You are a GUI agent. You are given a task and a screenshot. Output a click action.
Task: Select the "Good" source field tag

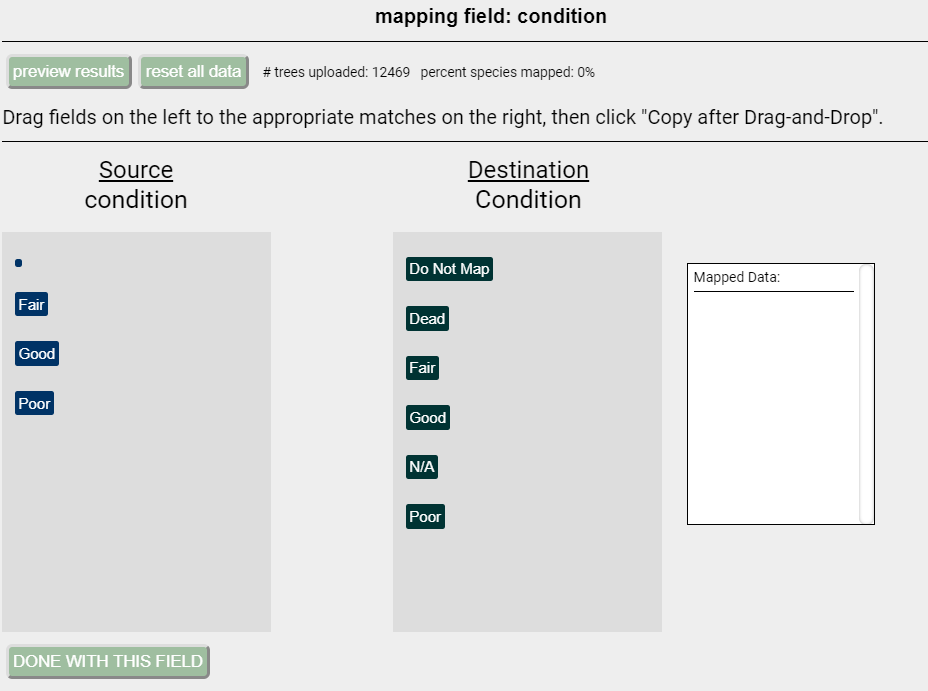[36, 353]
